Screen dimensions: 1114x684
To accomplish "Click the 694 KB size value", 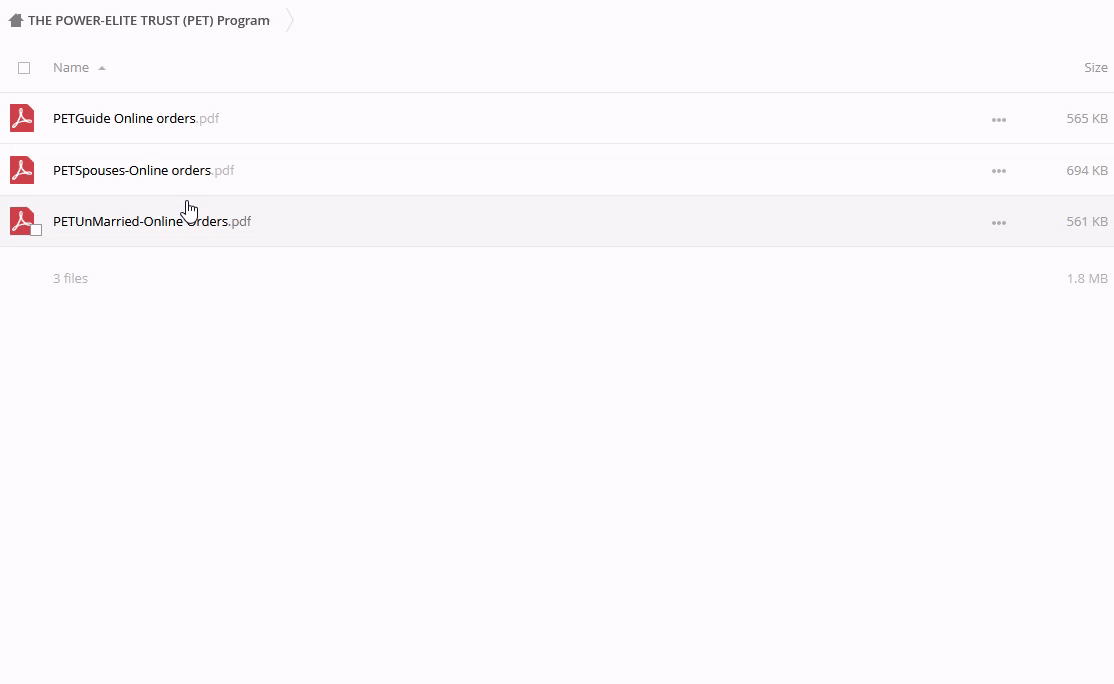I will [1086, 170].
